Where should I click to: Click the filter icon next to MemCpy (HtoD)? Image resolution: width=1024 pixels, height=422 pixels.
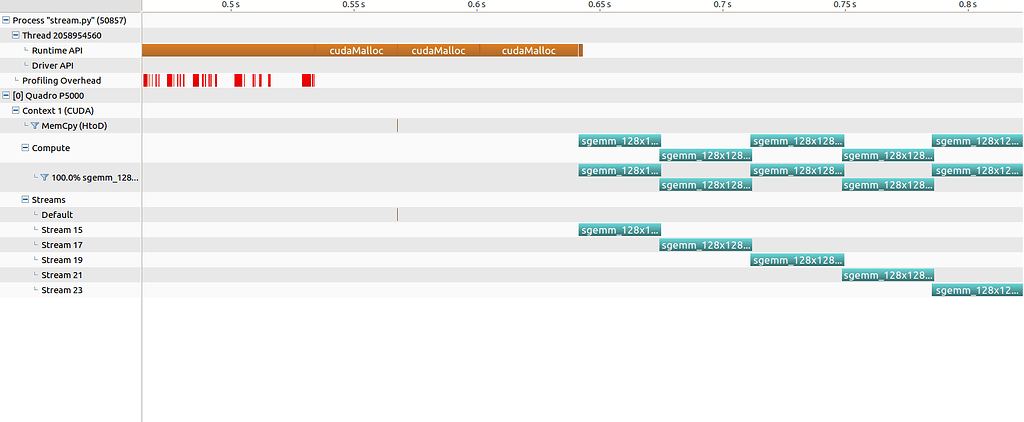point(35,126)
